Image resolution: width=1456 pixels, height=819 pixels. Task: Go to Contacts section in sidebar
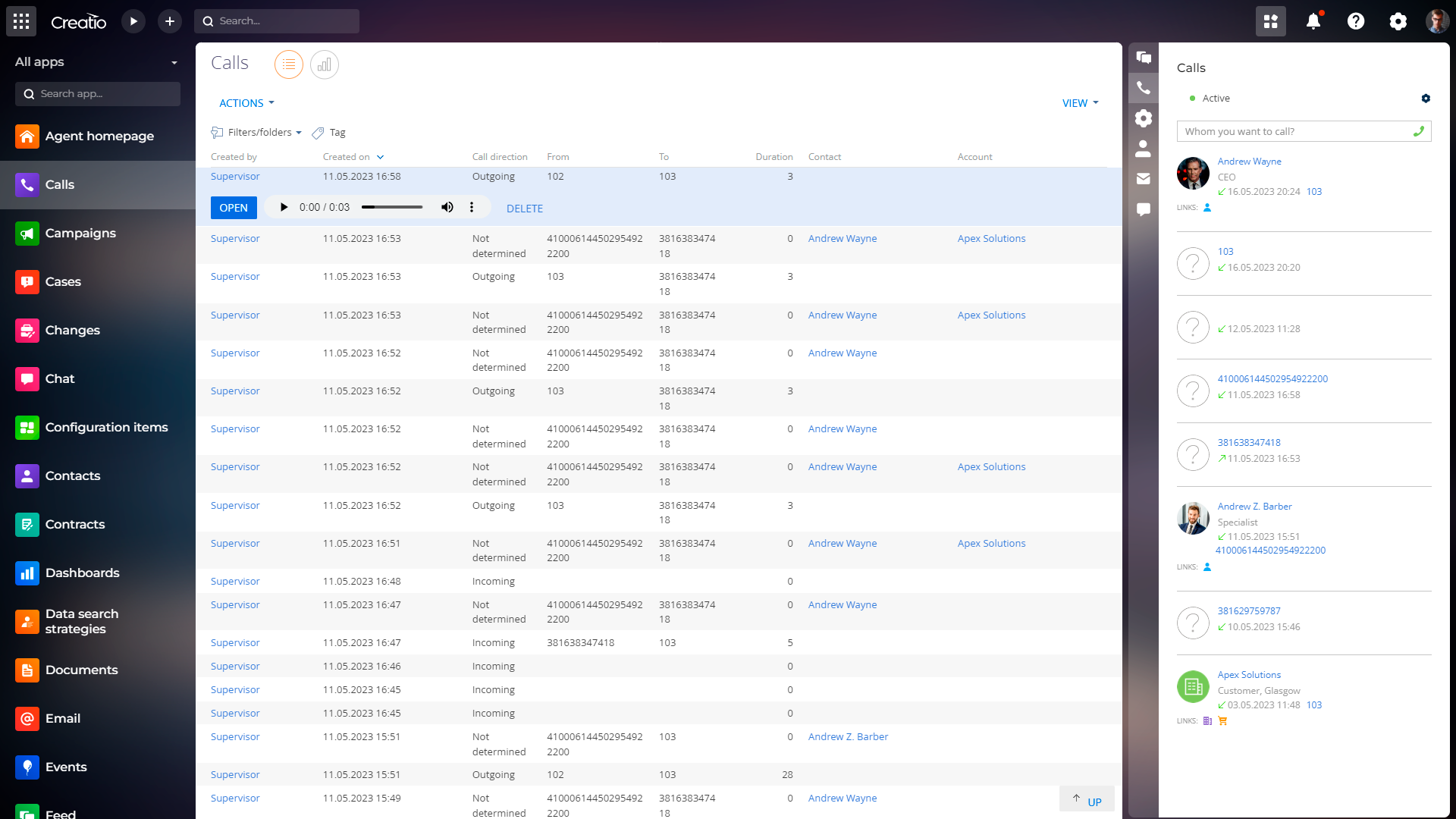coord(73,475)
